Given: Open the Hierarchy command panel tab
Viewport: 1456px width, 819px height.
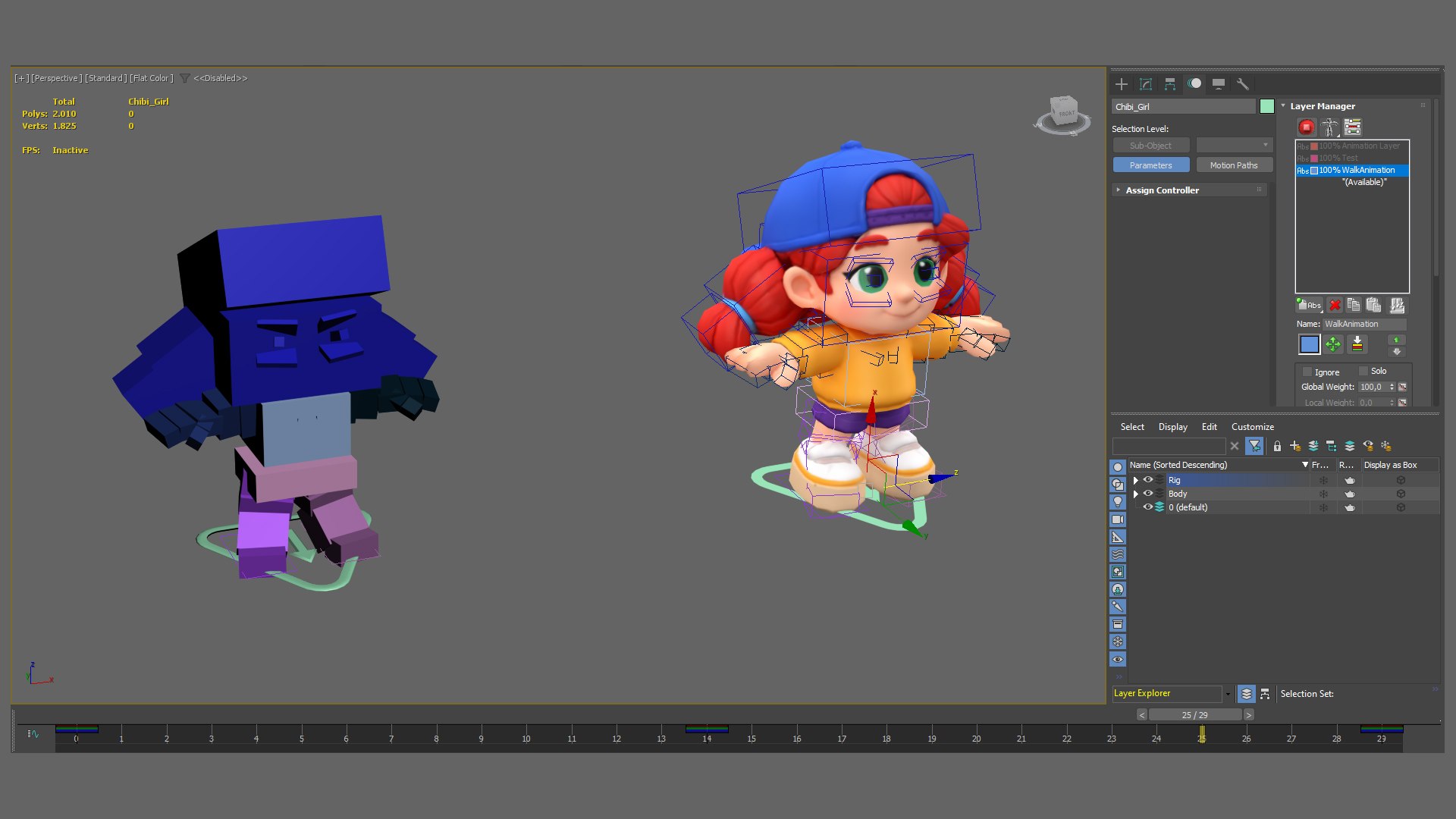Looking at the screenshot, I should pos(1170,84).
